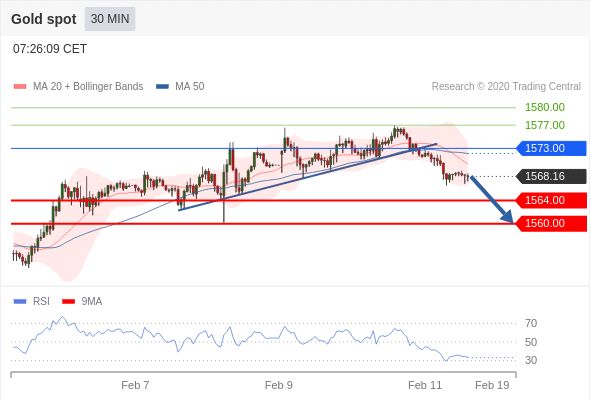This screenshot has height=400, width=590.
Task: Click the Feb 19 date marker
Action: 492,385
